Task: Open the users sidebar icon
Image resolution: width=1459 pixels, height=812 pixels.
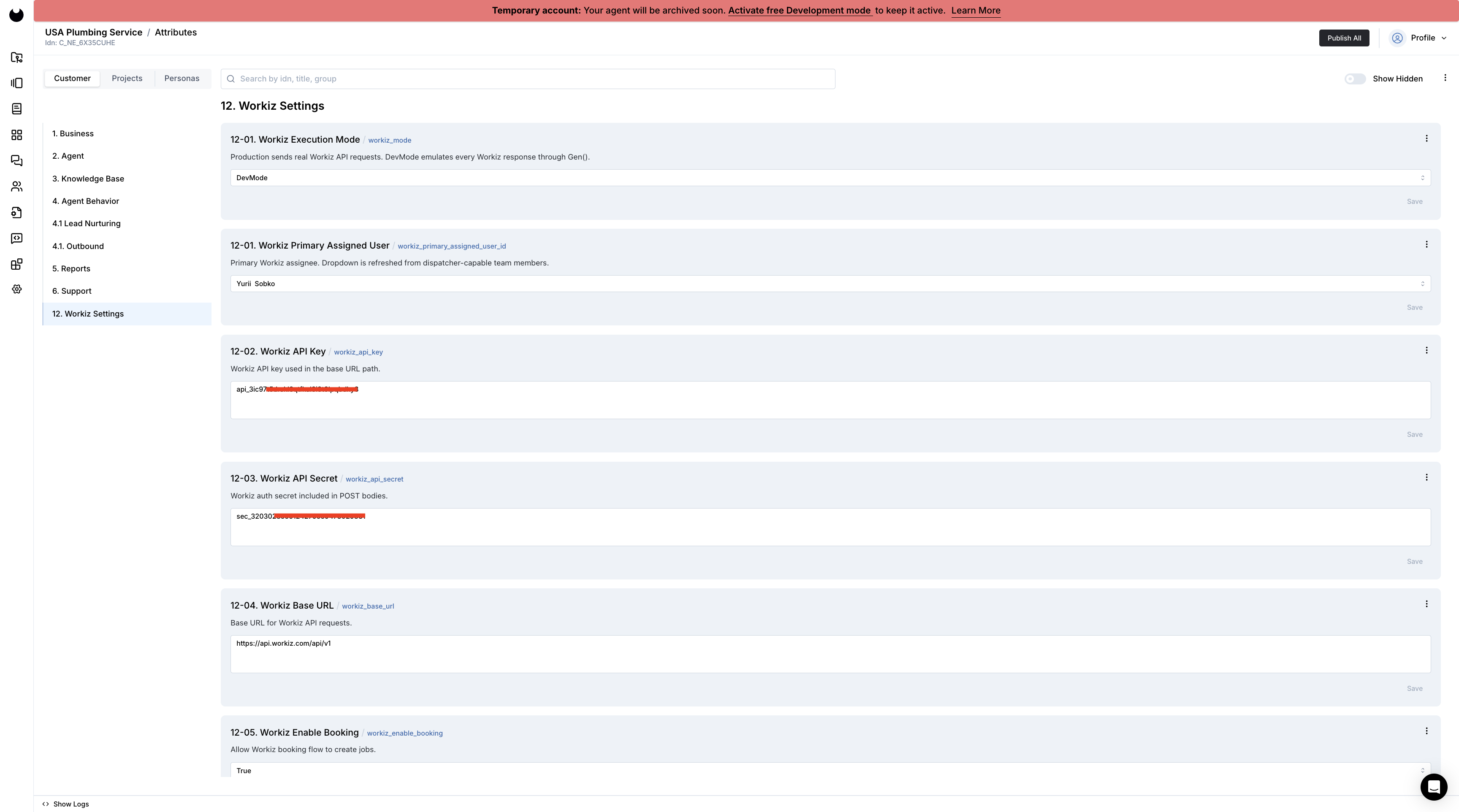Action: [17, 186]
